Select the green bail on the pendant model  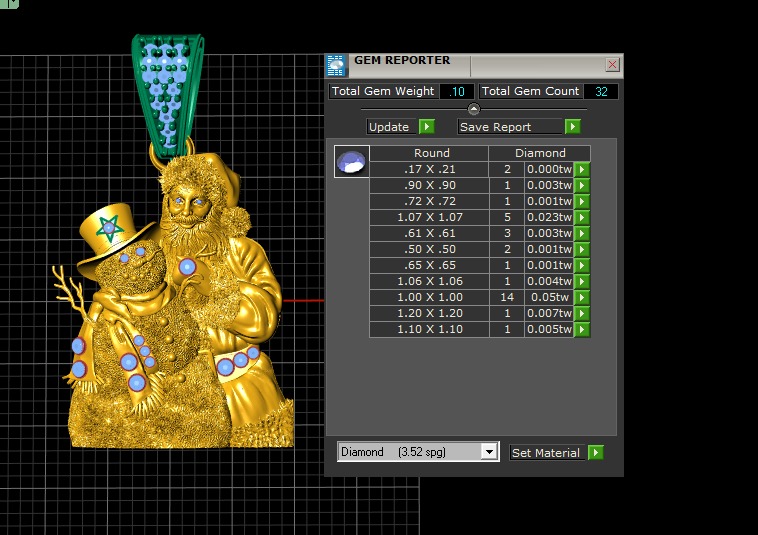point(167,94)
